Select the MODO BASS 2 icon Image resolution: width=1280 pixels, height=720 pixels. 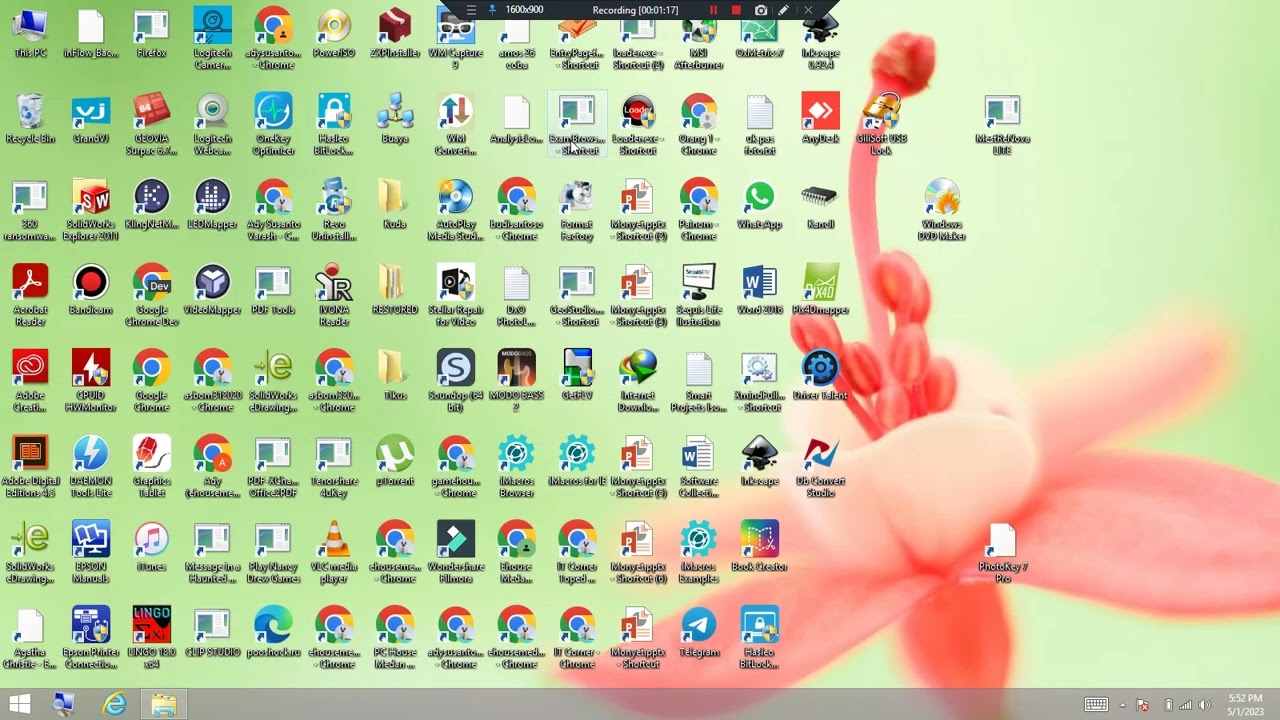(516, 382)
